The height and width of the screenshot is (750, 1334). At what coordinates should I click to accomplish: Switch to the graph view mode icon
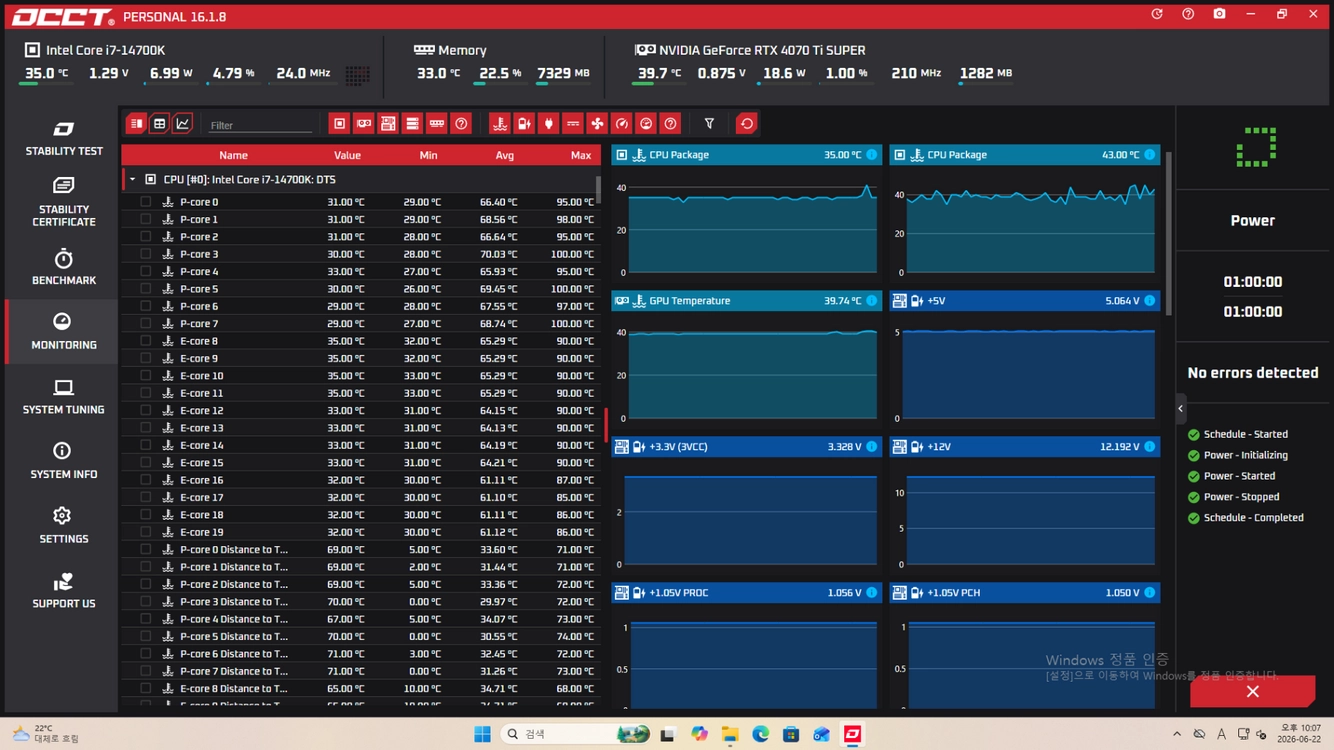[x=182, y=124]
